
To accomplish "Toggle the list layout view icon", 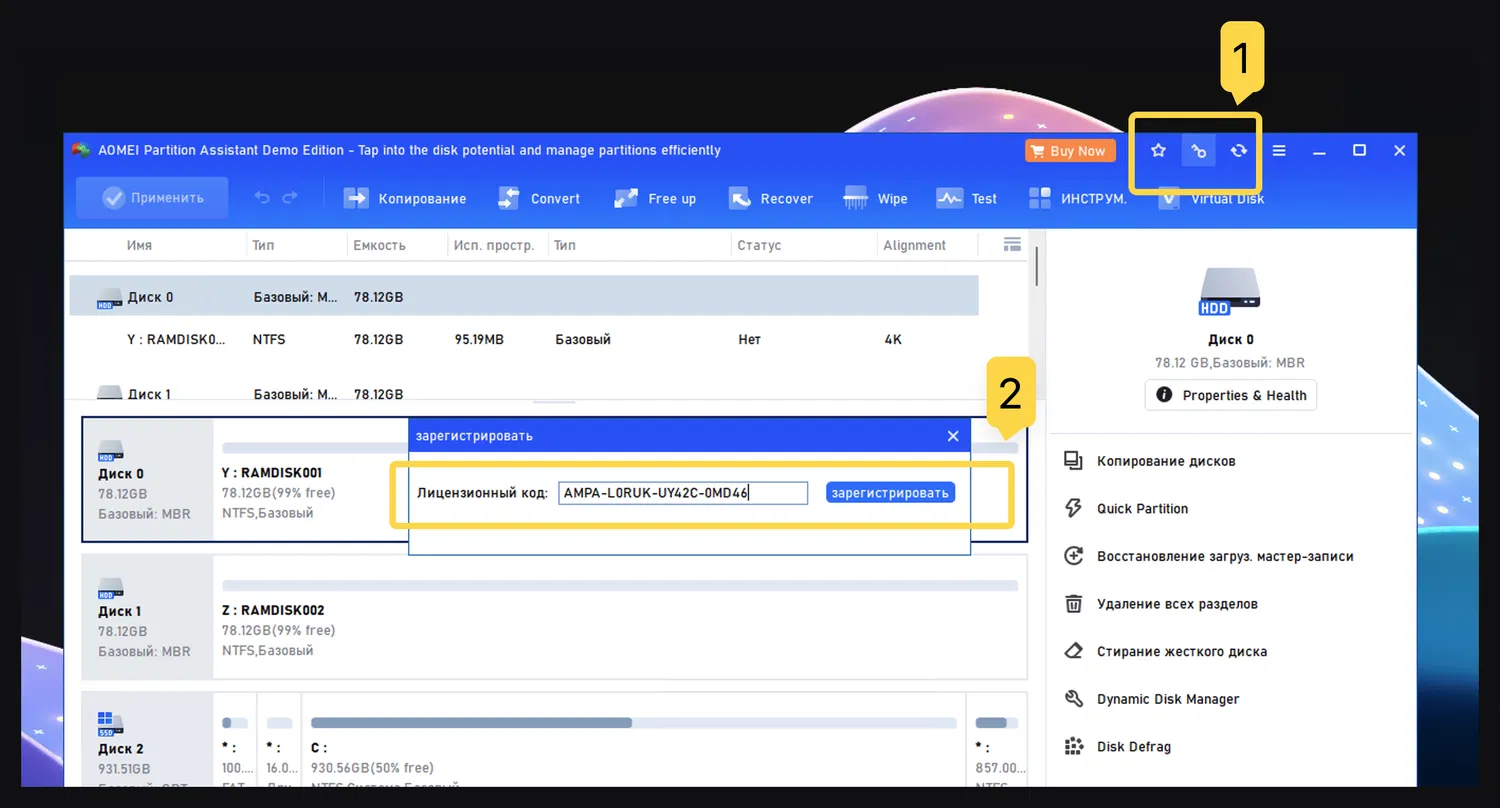I will coord(1012,244).
